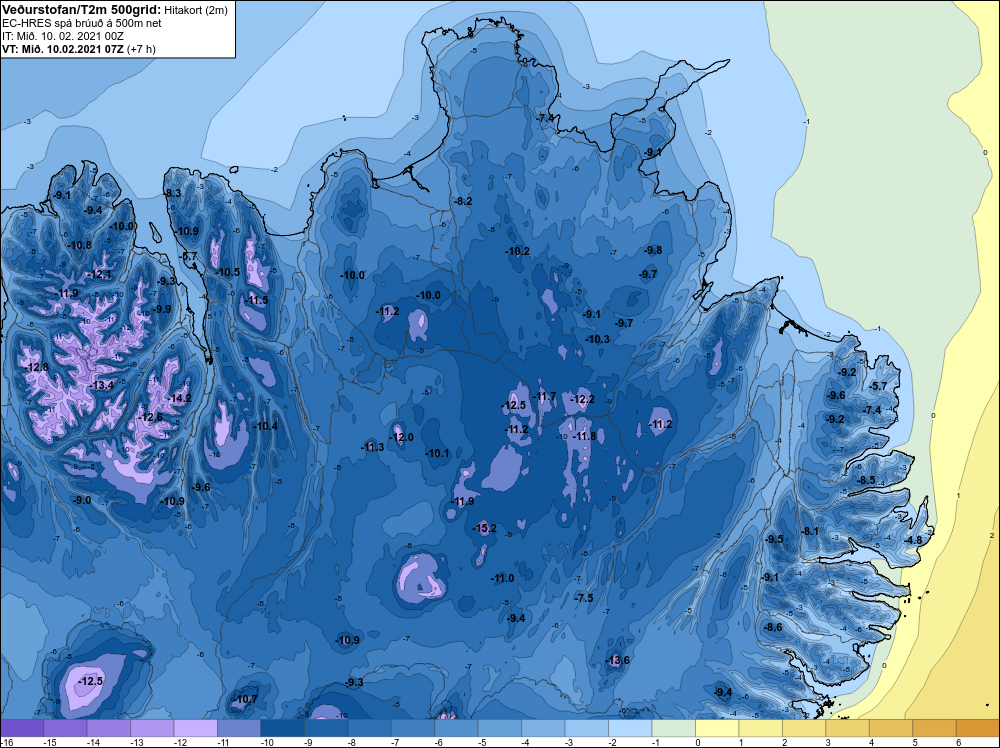The width and height of the screenshot is (1000, 748).
Task: Click the -8.5 temperature label
Action: pyautogui.click(x=866, y=480)
